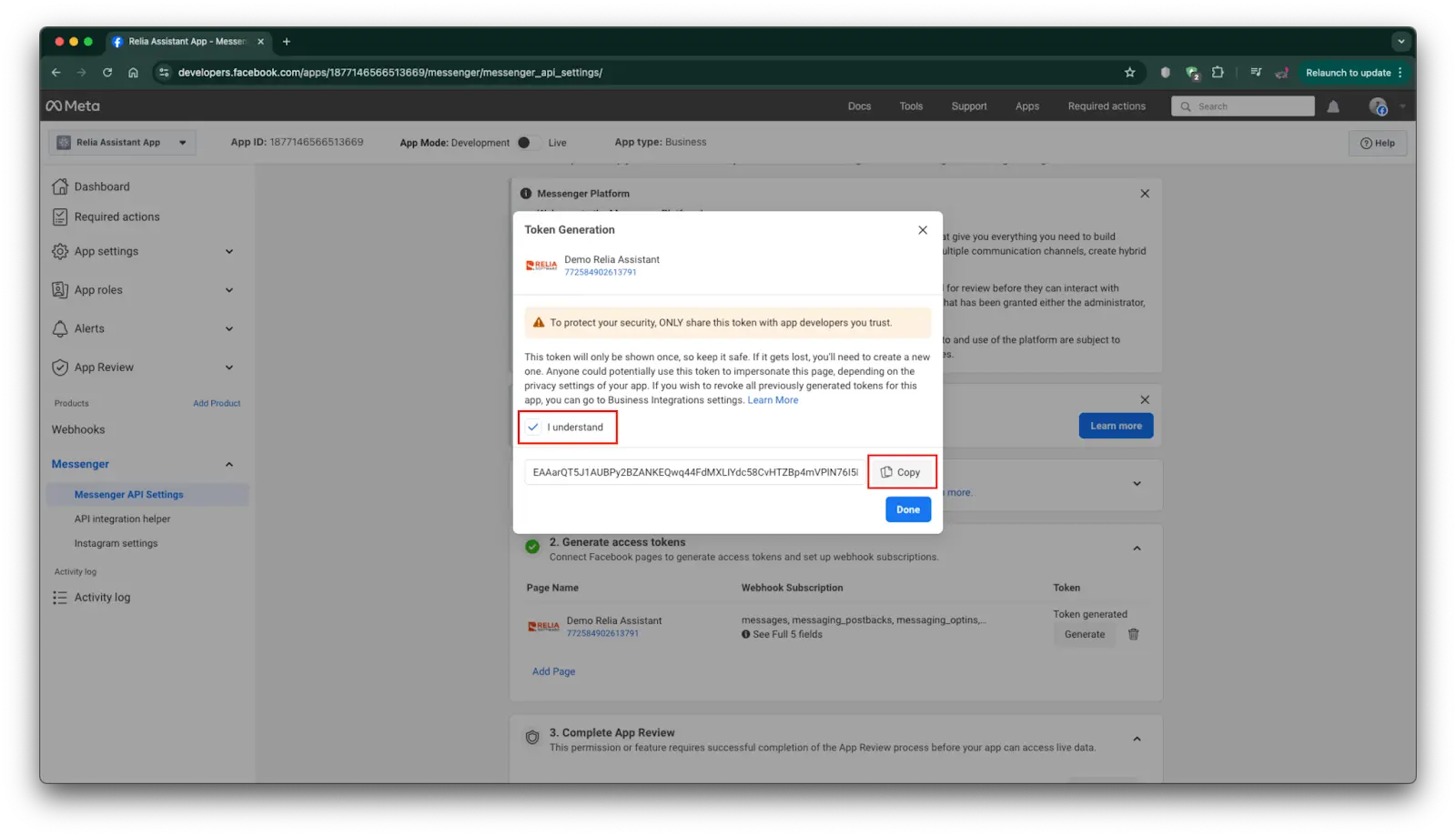Screen dimensions: 1456x836
Task: Bookmark page with star icon
Action: coord(1129,73)
